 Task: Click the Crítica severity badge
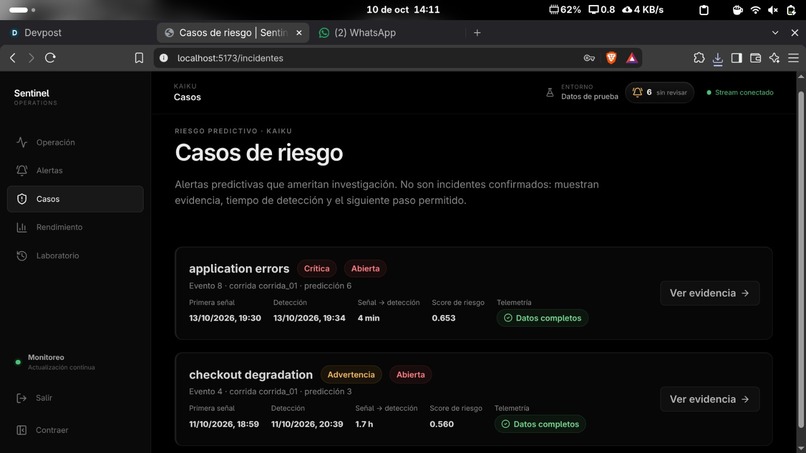[x=317, y=268]
